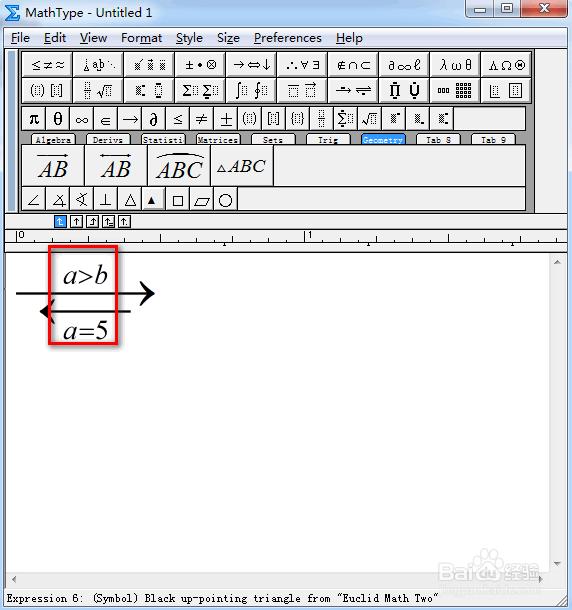This screenshot has height=610, width=572.
Task: Open the set theory symbols palette (∉∩⊂)
Action: click(x=353, y=65)
